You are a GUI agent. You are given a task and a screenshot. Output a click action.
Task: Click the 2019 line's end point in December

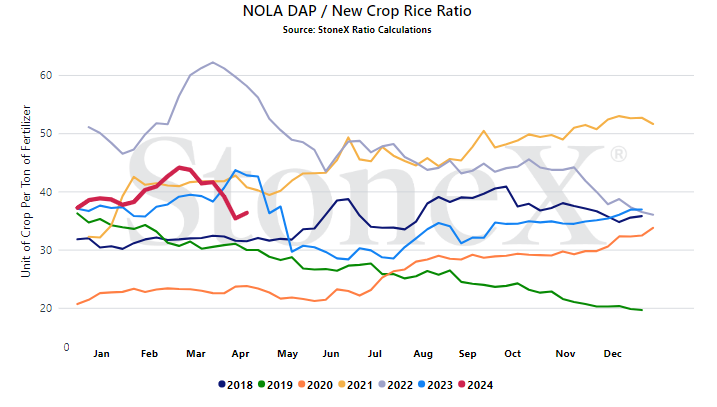point(642,310)
